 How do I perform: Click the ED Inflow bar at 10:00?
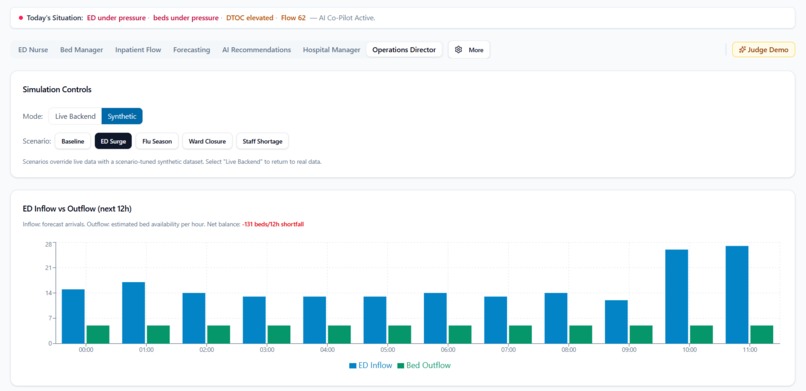tap(676, 296)
